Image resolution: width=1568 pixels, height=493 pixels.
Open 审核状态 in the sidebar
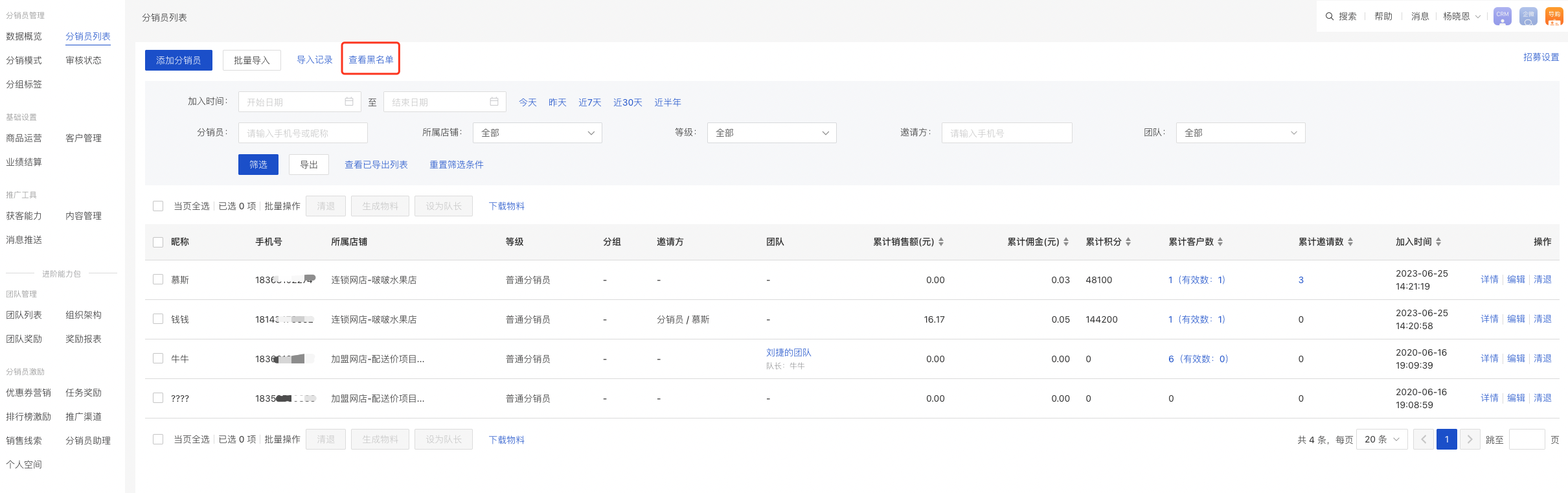point(84,60)
